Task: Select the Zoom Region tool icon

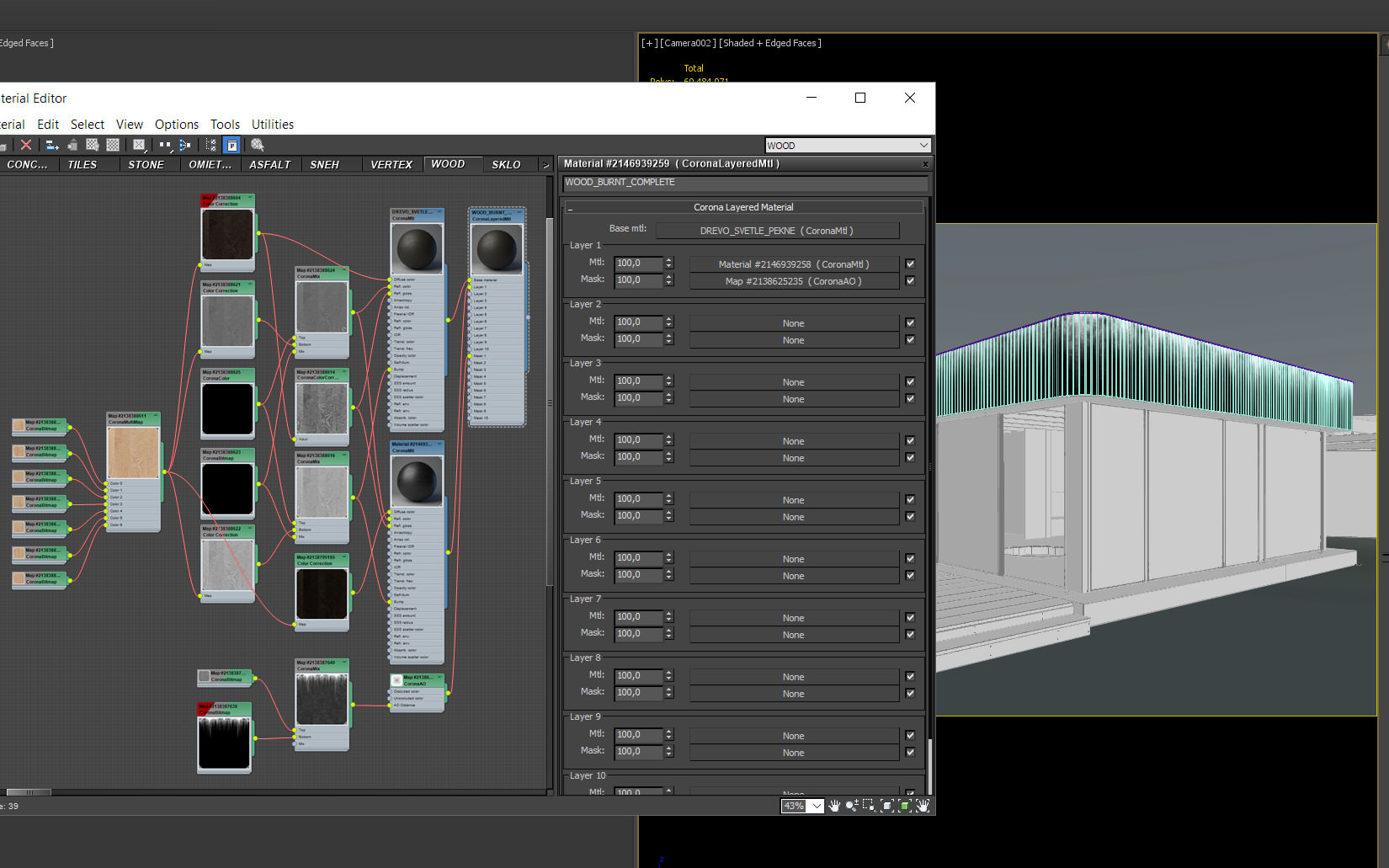Action: tap(870, 806)
